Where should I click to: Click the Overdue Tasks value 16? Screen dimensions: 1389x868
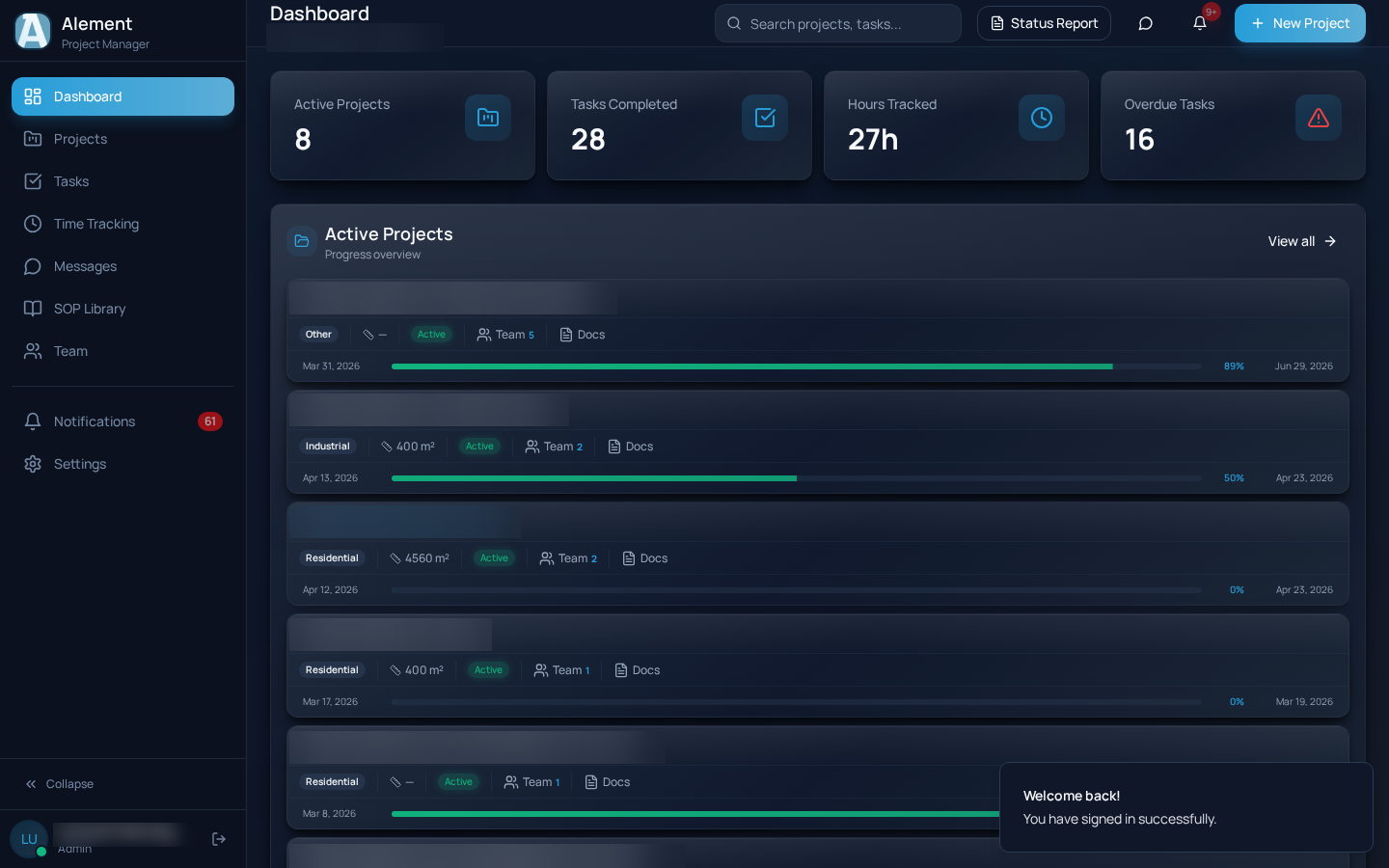(x=1139, y=140)
